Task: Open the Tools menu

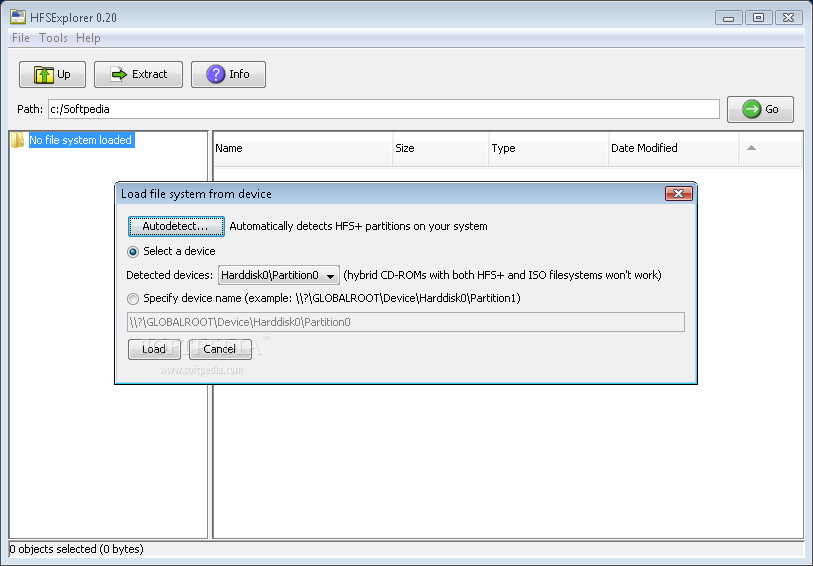Action: [53, 38]
